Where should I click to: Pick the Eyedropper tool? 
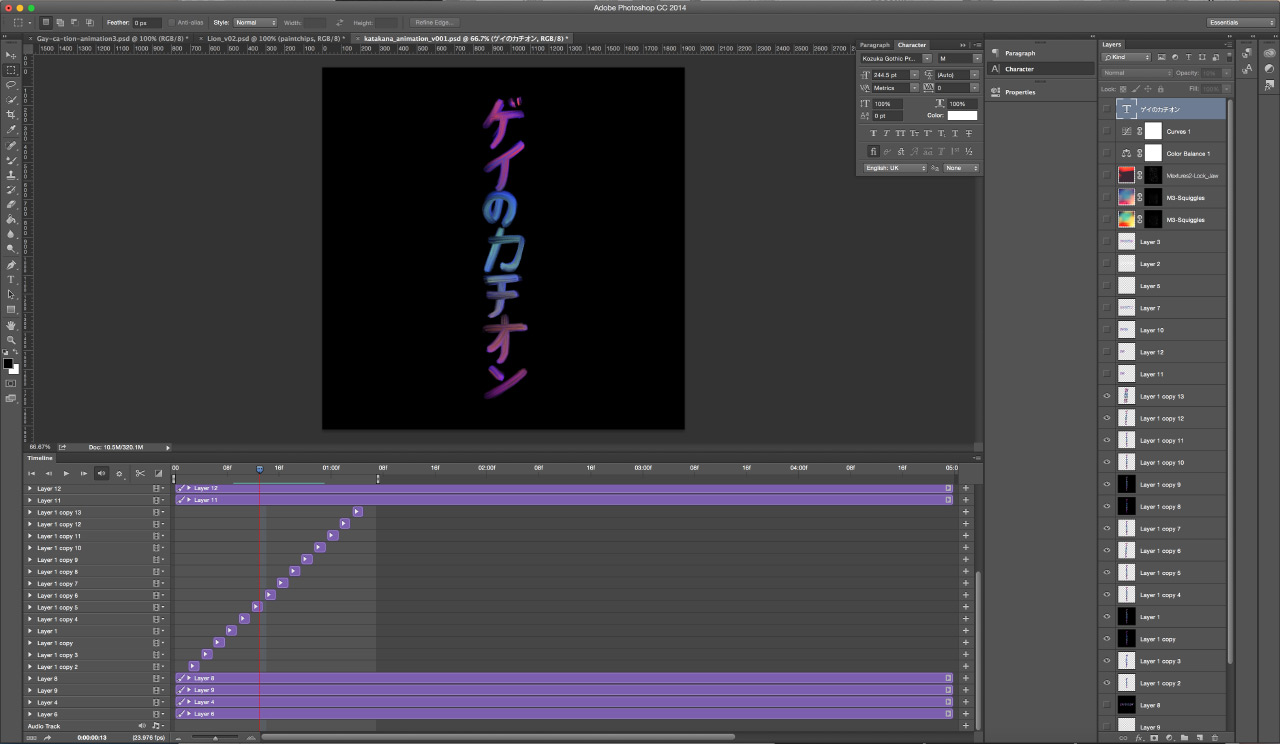(x=11, y=130)
